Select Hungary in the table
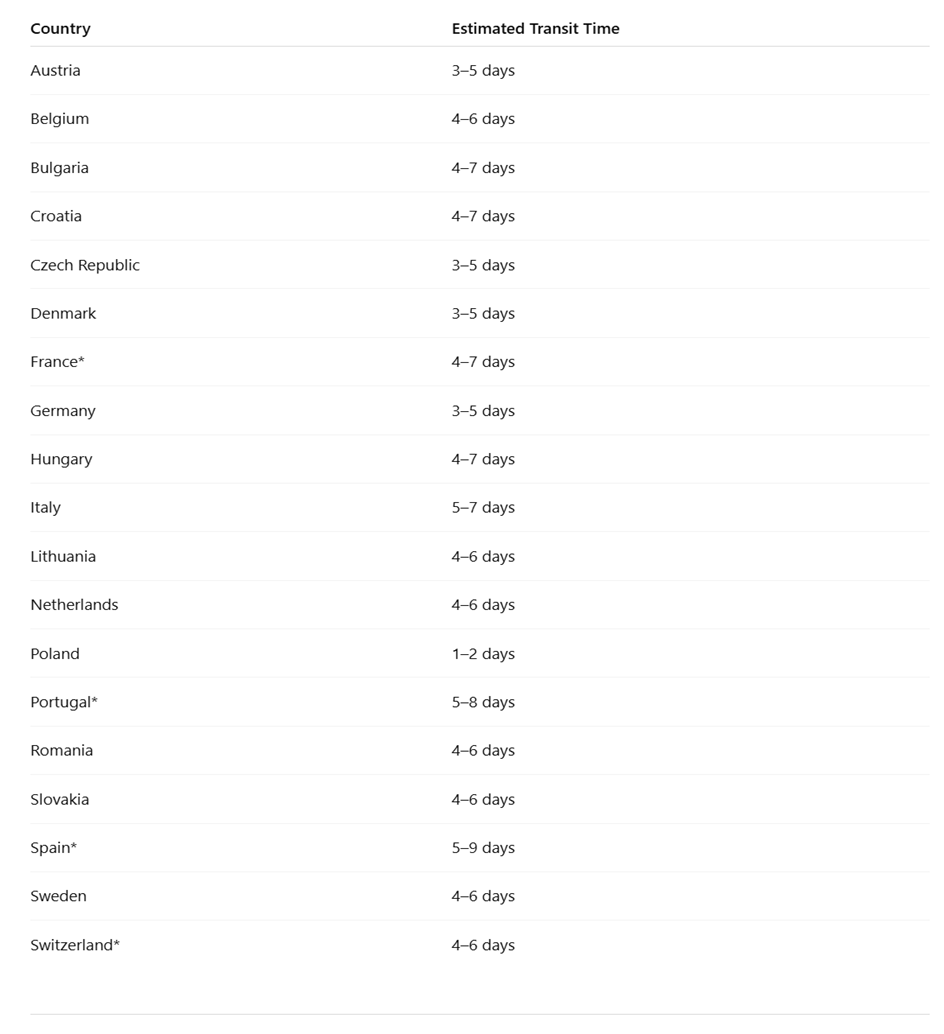 (x=61, y=459)
